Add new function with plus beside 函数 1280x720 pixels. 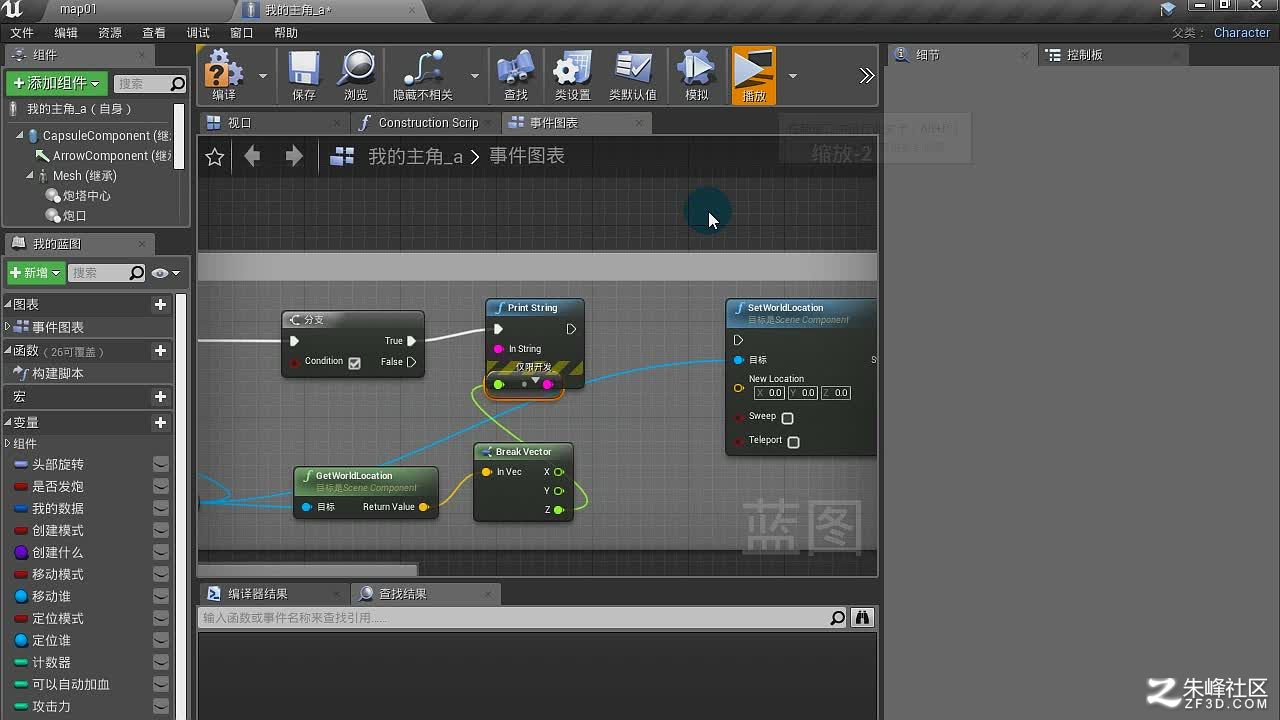coord(160,351)
